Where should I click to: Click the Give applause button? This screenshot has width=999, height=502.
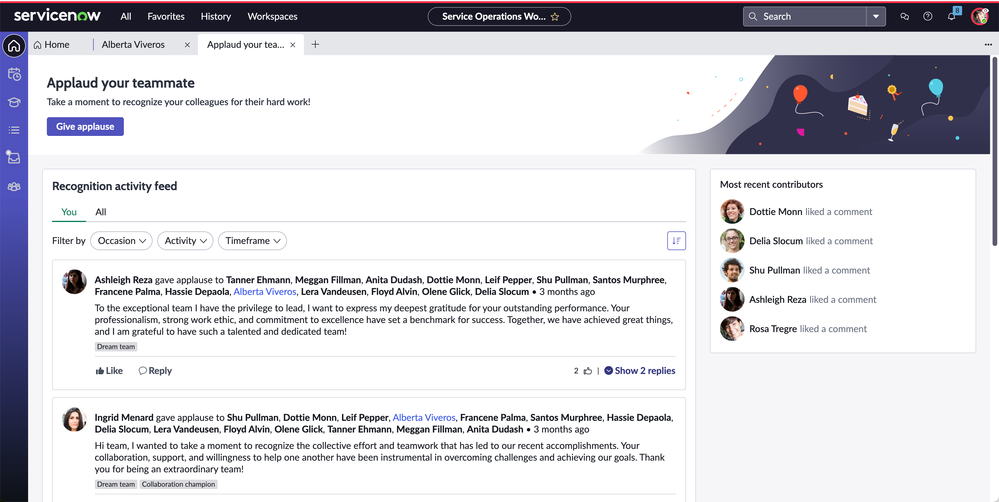coord(85,127)
